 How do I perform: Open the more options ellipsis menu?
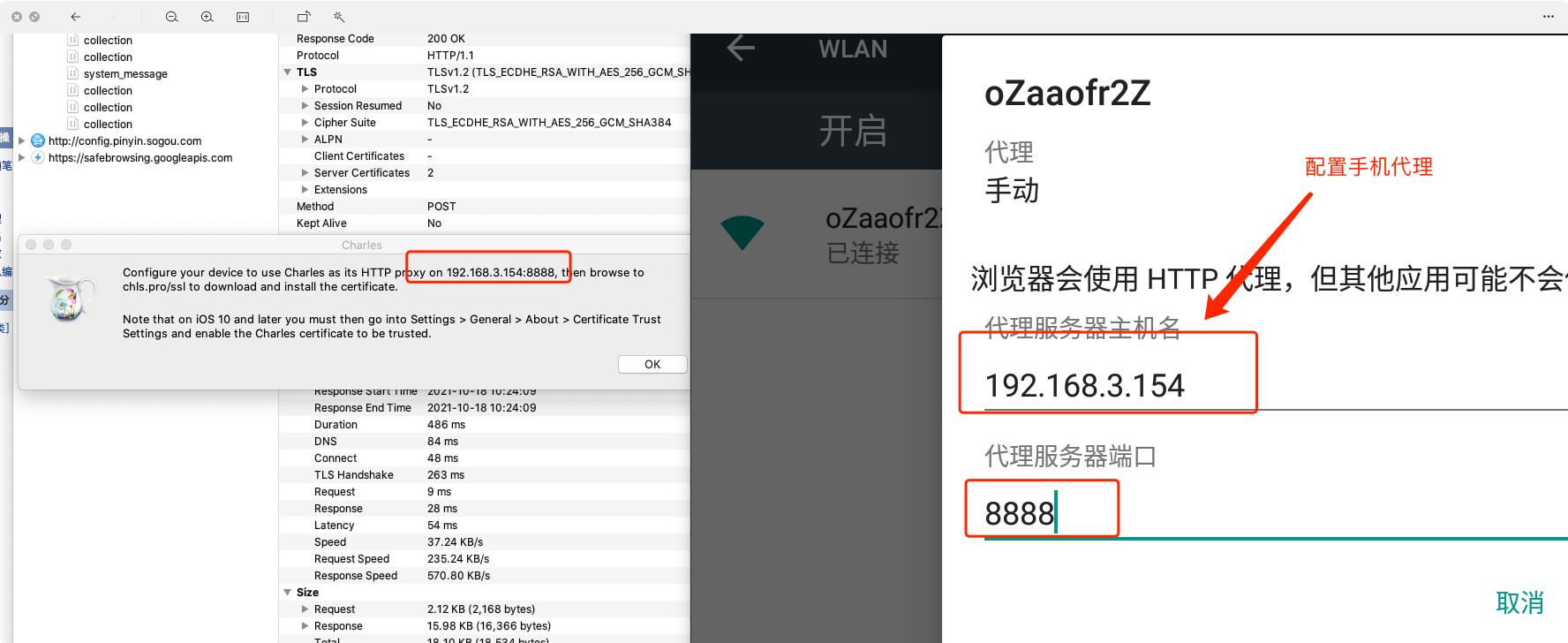click(1548, 17)
